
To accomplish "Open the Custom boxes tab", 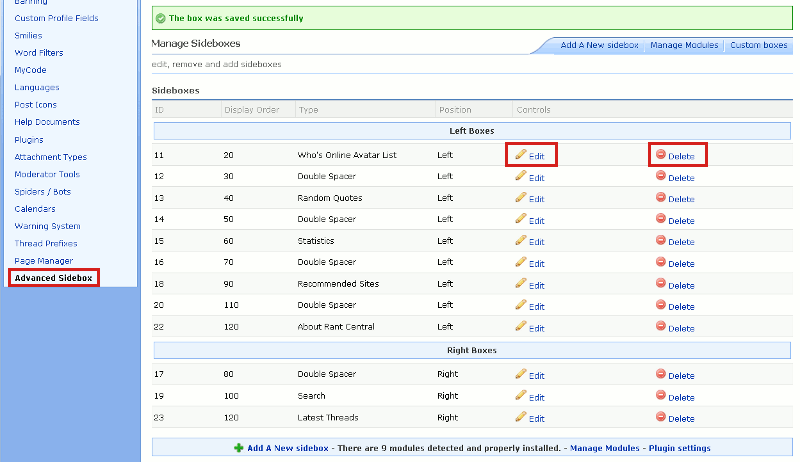I will coord(758,45).
